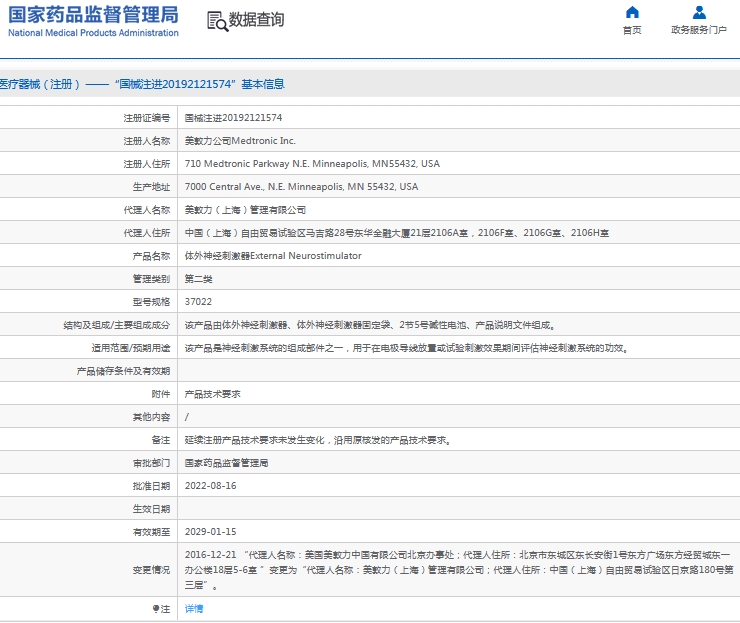This screenshot has width=740, height=623.
Task: Click the 数据查询 heading text
Action: coord(256,20)
